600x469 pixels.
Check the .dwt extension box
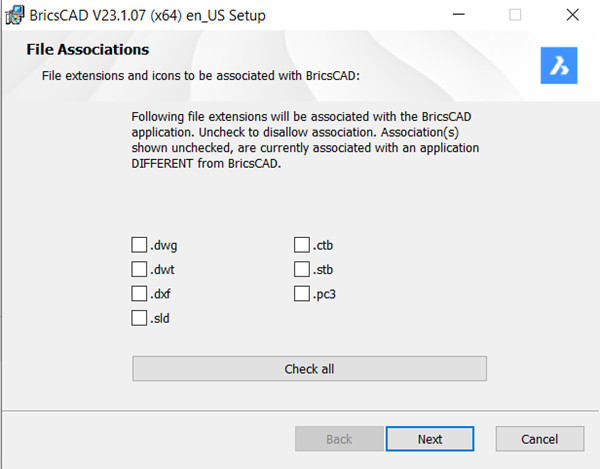pyautogui.click(x=139, y=269)
